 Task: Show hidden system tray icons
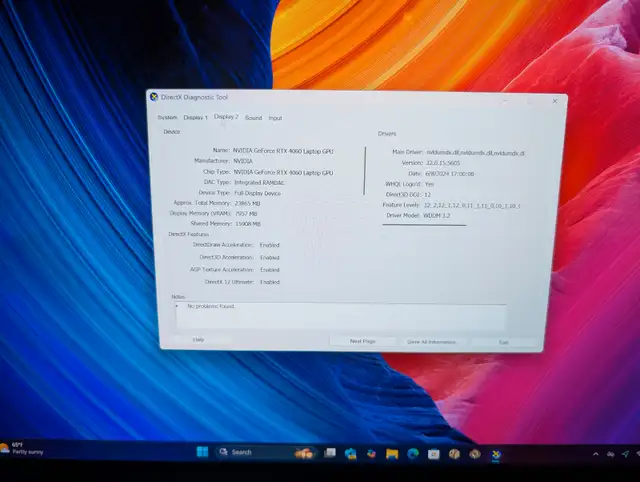(596, 454)
